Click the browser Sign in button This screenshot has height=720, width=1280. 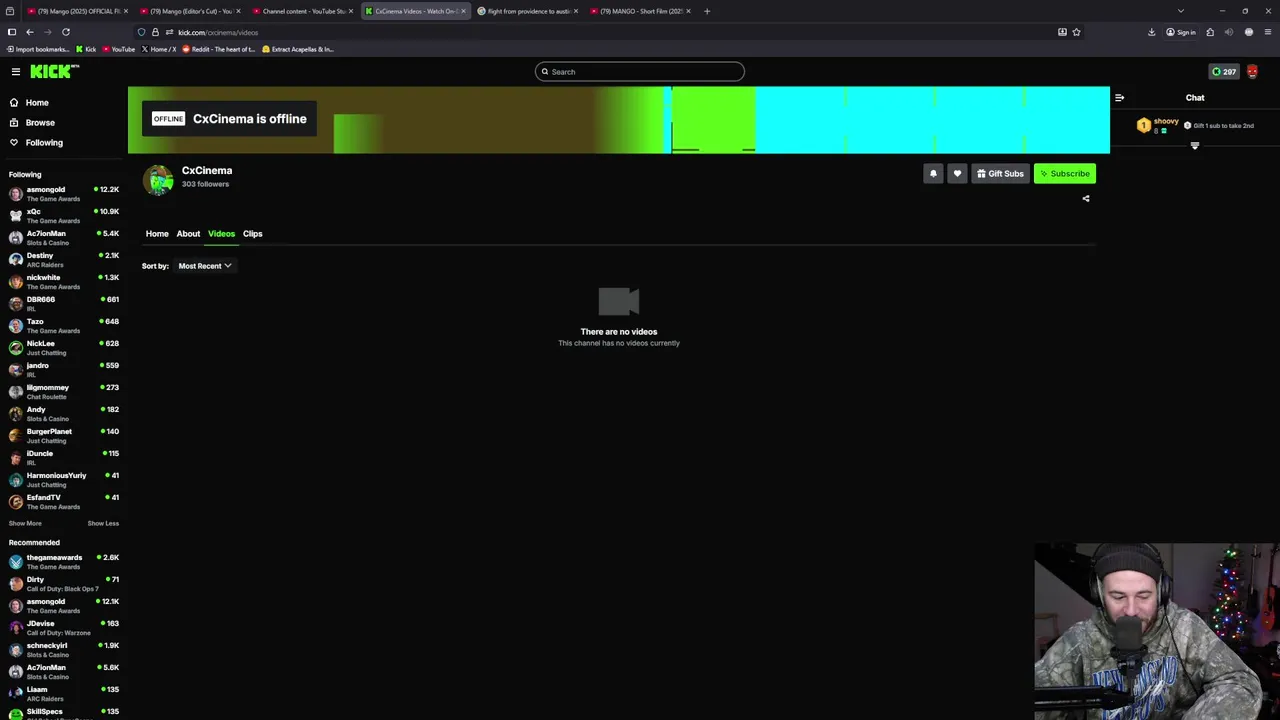(x=1181, y=32)
